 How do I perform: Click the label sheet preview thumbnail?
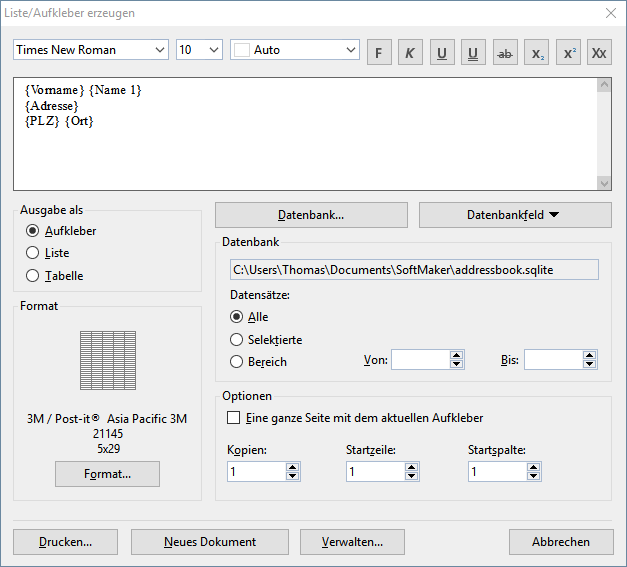point(108,360)
